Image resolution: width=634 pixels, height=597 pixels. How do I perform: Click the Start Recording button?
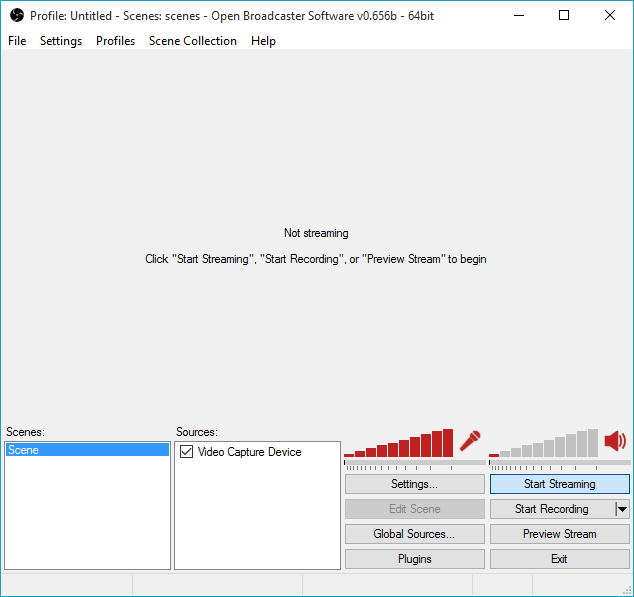tap(551, 509)
